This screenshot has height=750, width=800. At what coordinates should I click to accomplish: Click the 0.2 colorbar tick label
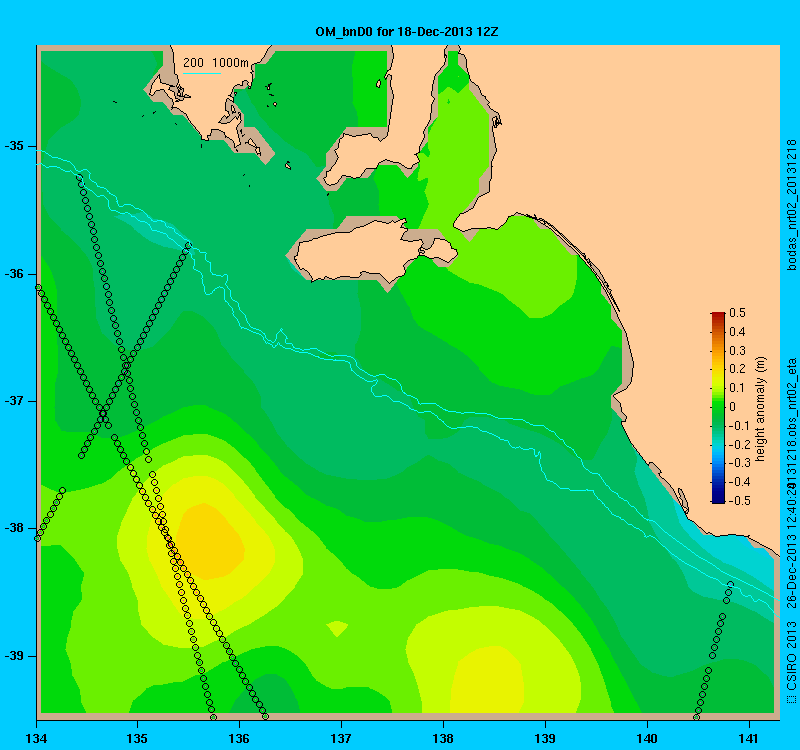pos(737,369)
